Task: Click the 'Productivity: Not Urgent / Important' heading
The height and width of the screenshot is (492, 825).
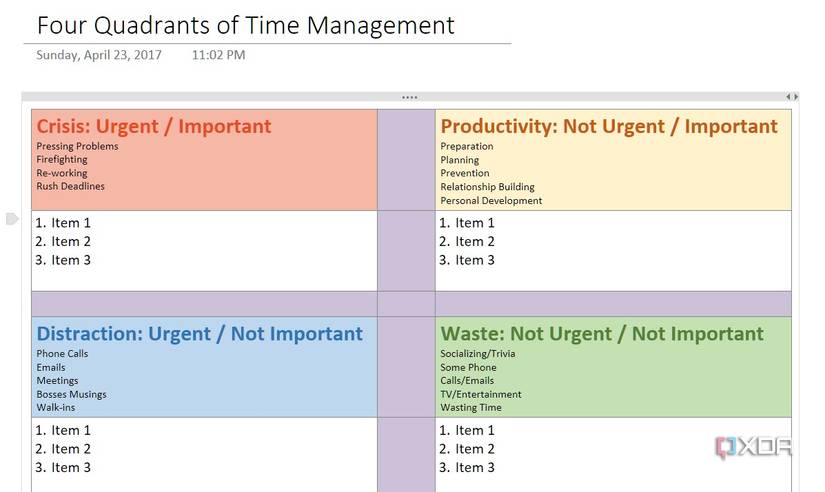Action: coord(608,126)
